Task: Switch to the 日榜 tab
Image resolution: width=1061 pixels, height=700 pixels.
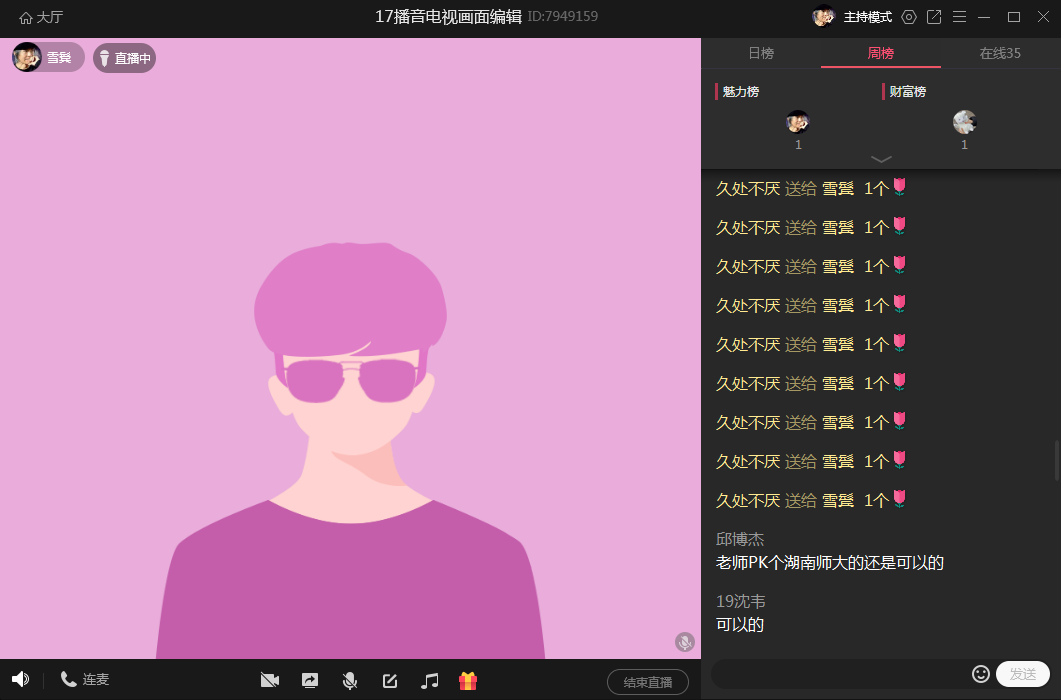Action: coord(761,53)
